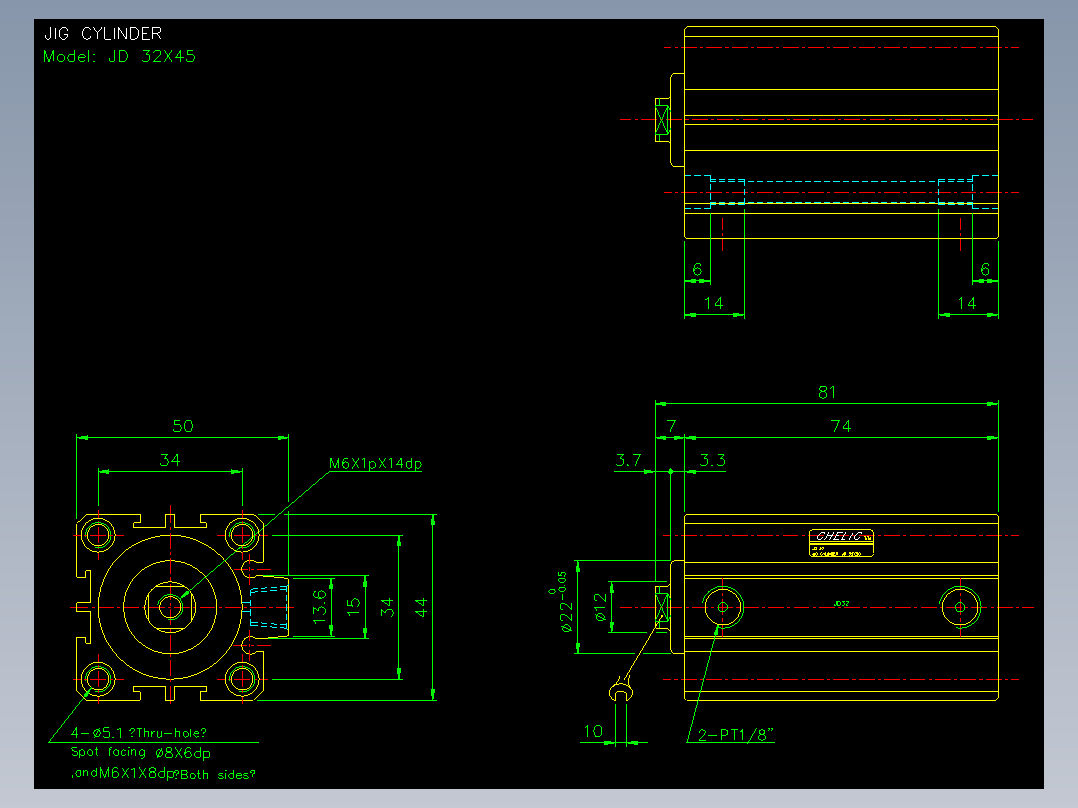Click the top-left mounting hole circle

click(98, 534)
